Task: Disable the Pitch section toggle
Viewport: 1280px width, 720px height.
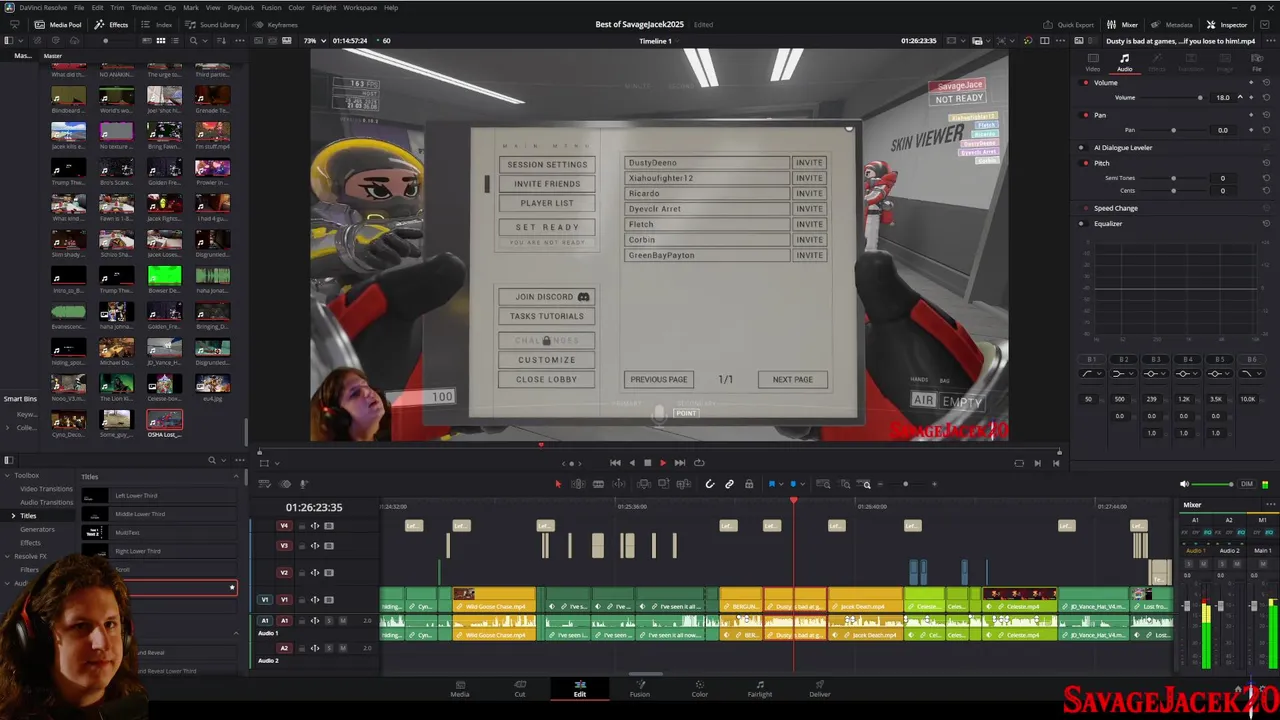Action: click(x=1086, y=163)
